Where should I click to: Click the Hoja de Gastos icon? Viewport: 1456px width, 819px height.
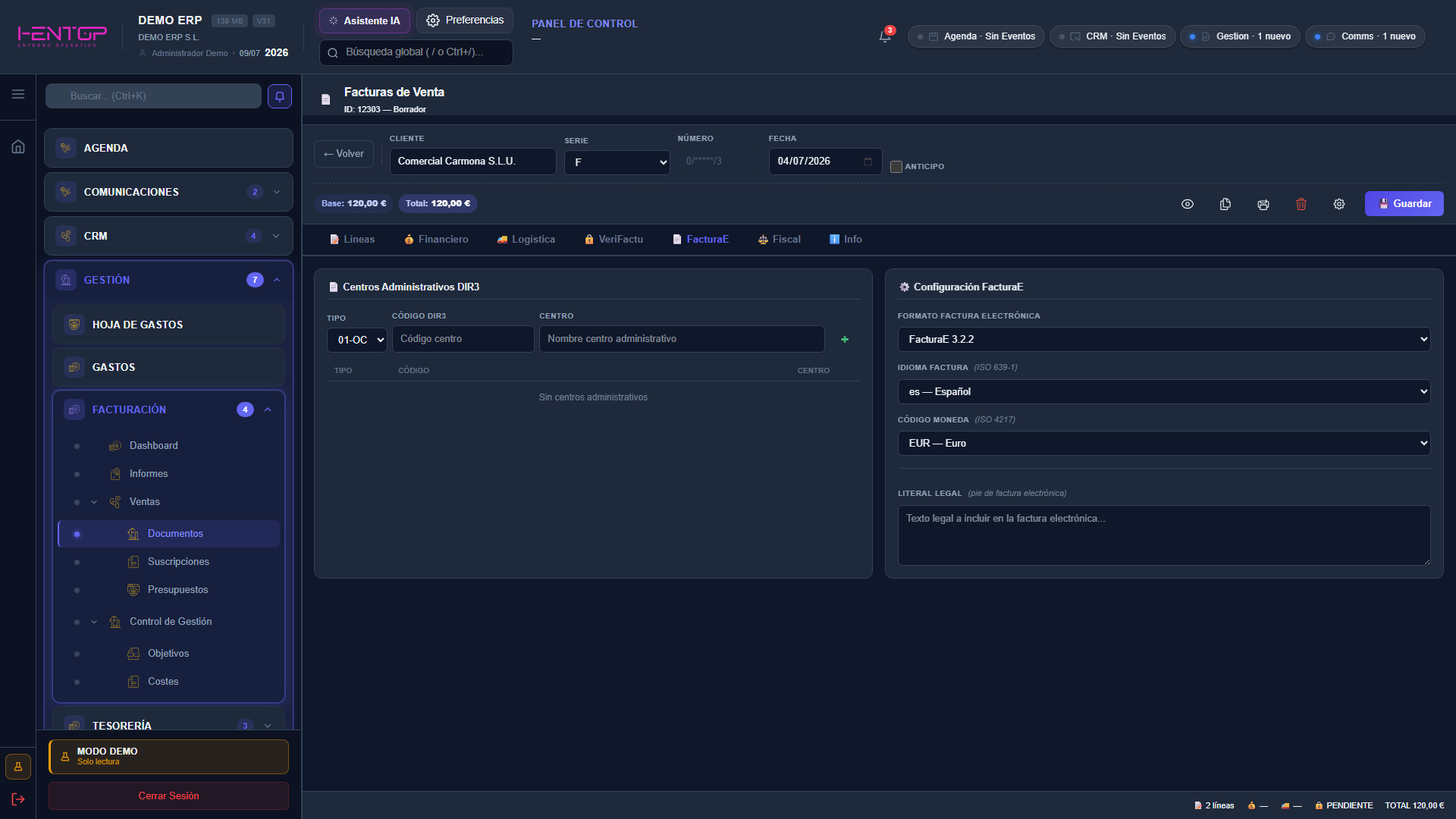pos(74,325)
